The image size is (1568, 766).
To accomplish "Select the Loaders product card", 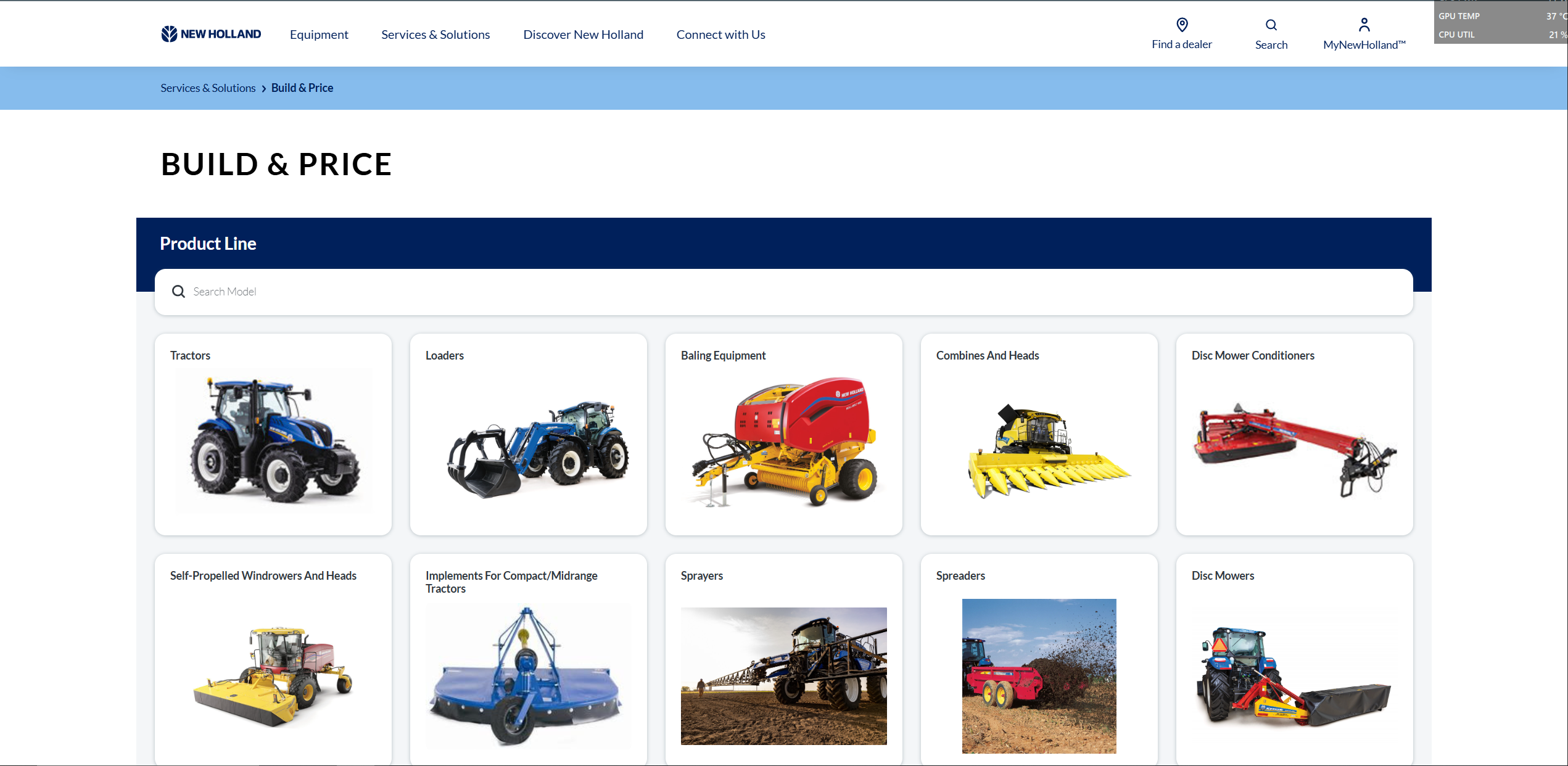I will 529,434.
